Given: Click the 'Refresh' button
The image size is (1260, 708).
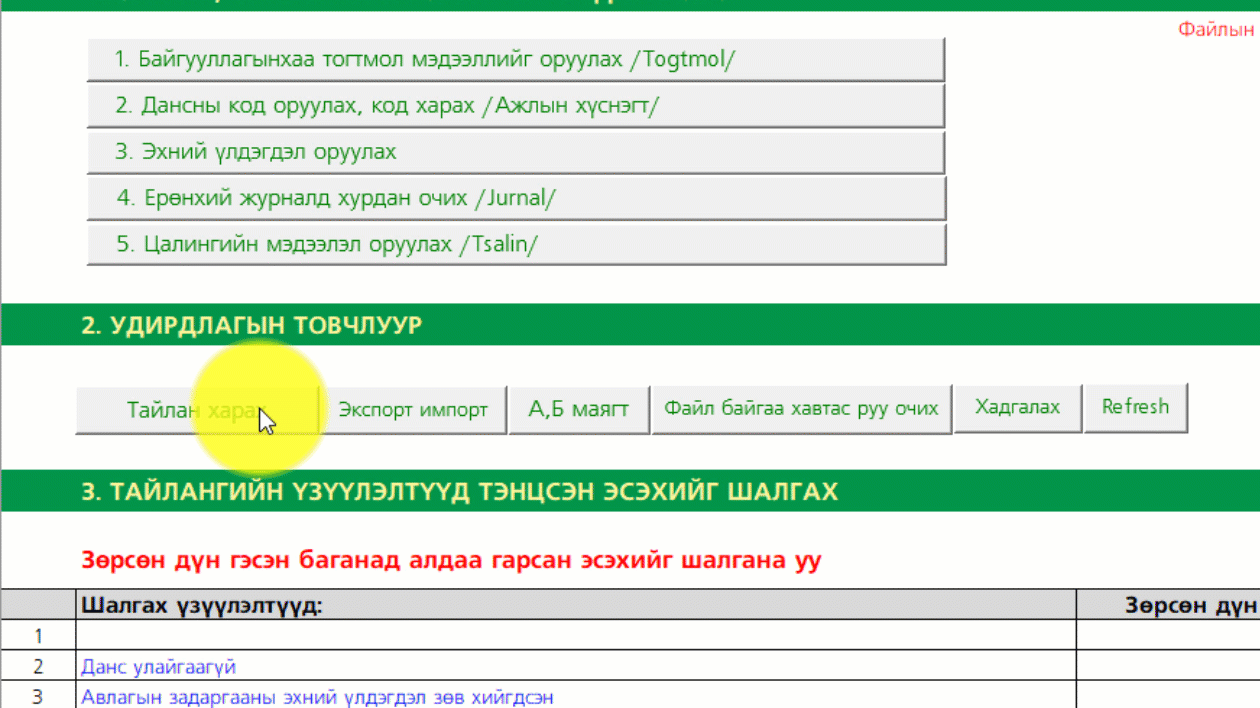Looking at the screenshot, I should tap(1135, 406).
